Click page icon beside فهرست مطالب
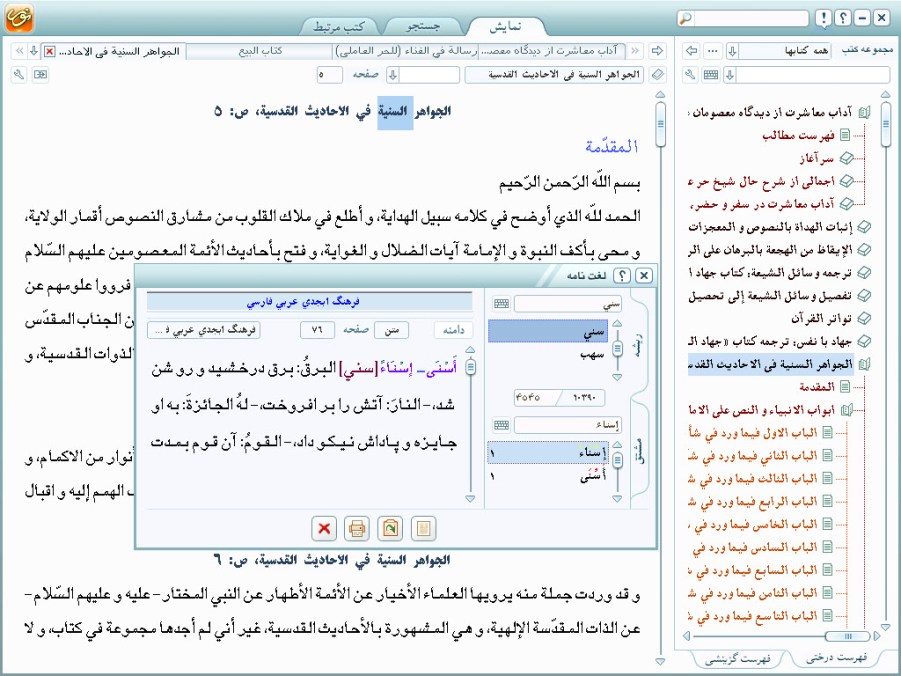 tap(845, 135)
